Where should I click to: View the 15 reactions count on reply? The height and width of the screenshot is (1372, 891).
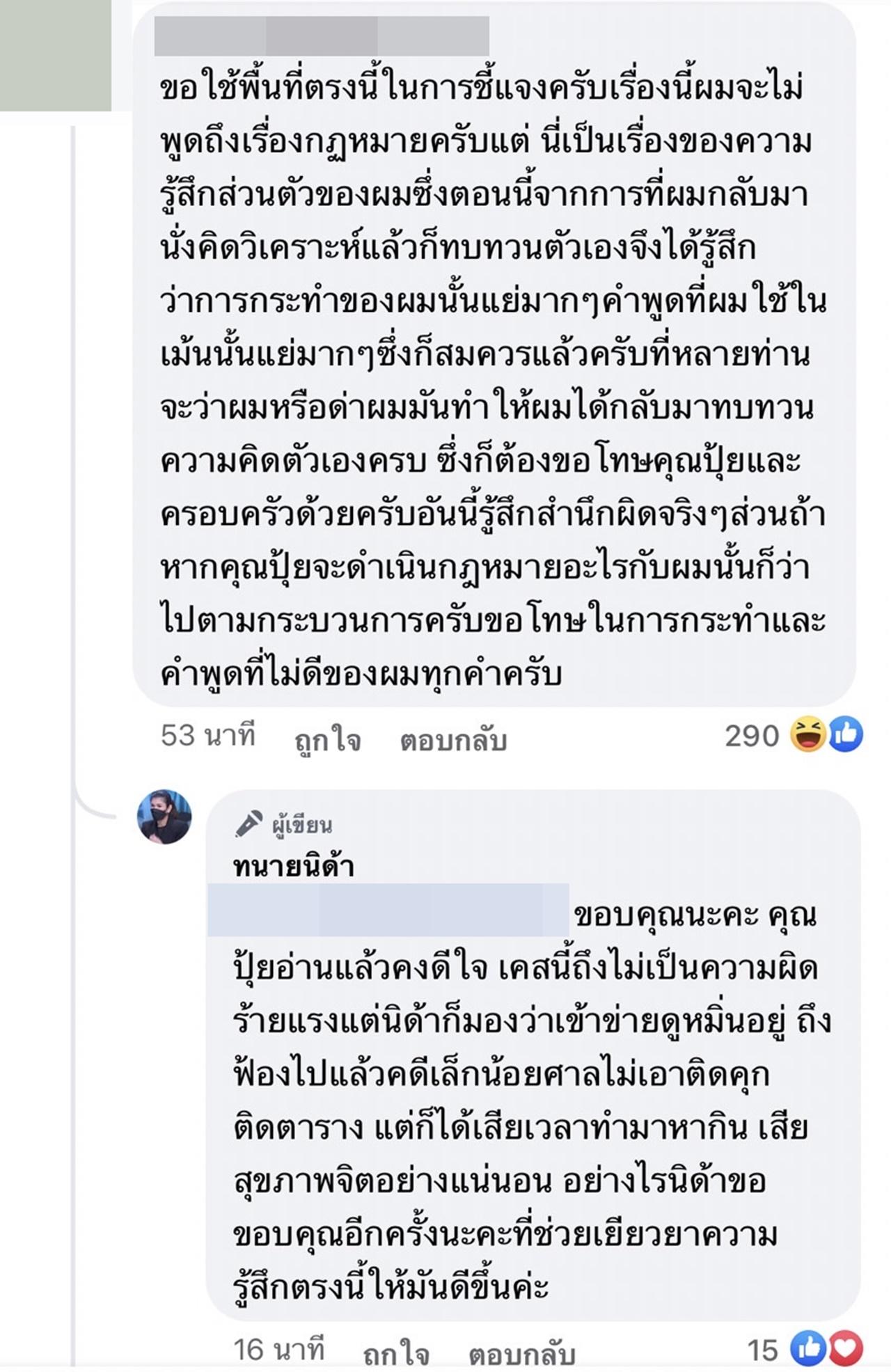[763, 1350]
